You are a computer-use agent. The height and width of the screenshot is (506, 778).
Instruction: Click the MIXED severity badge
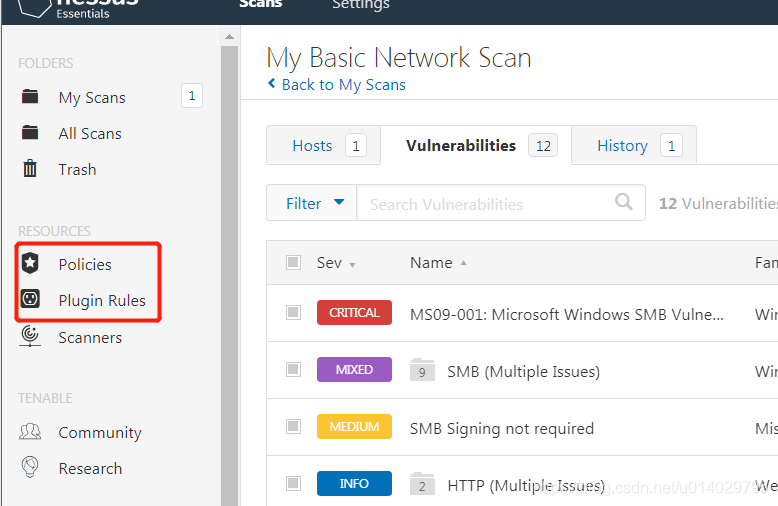tap(354, 370)
